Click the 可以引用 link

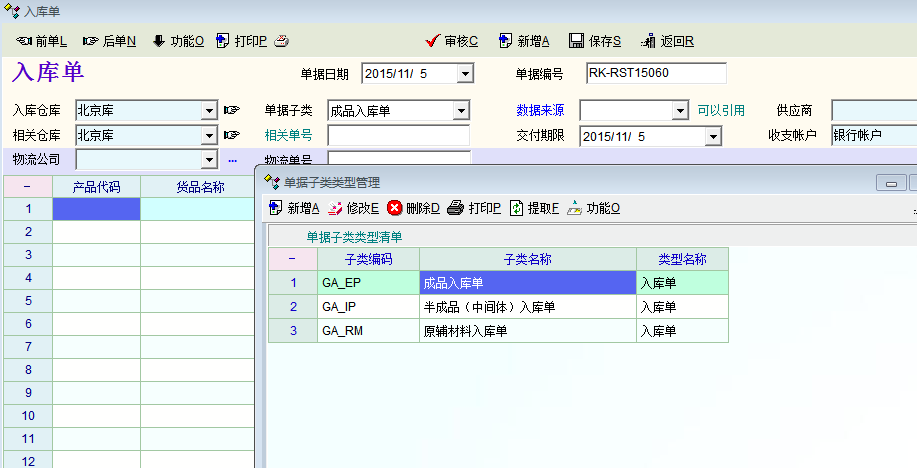point(721,110)
